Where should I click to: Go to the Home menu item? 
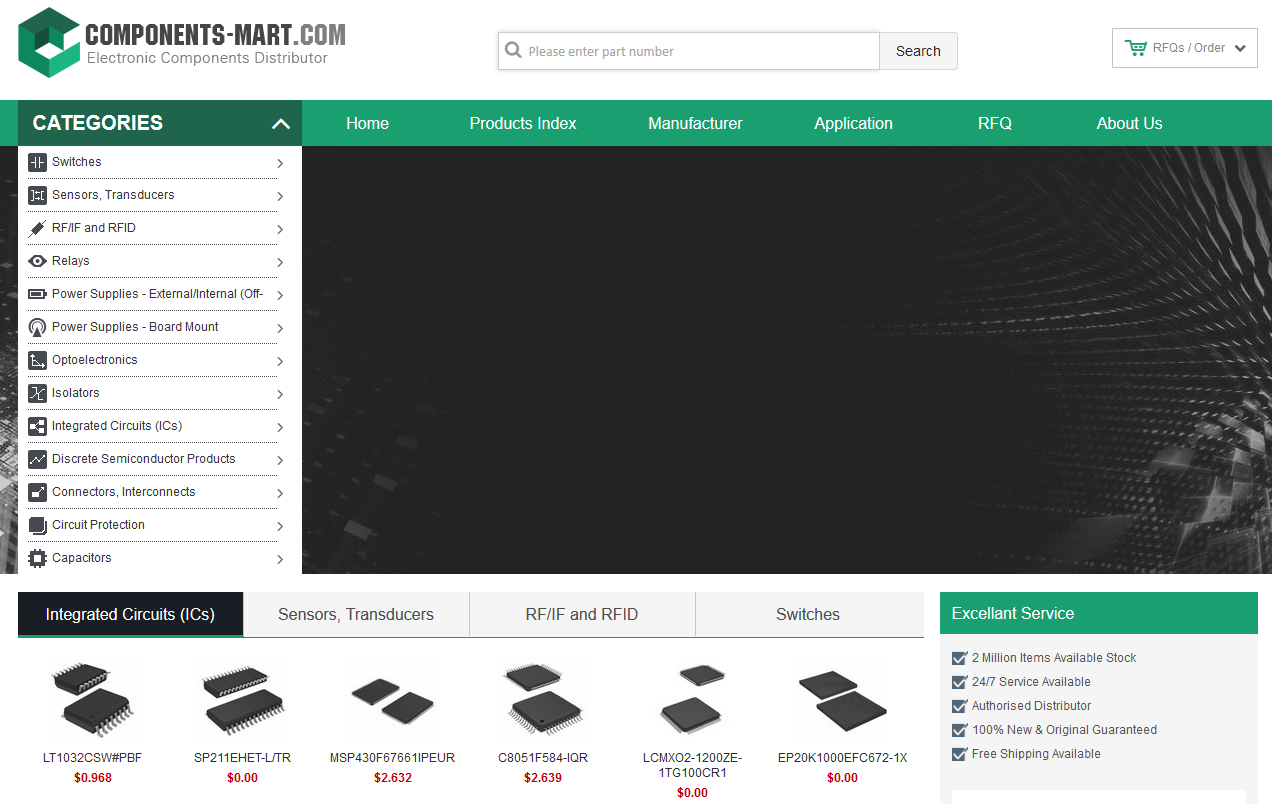(367, 123)
